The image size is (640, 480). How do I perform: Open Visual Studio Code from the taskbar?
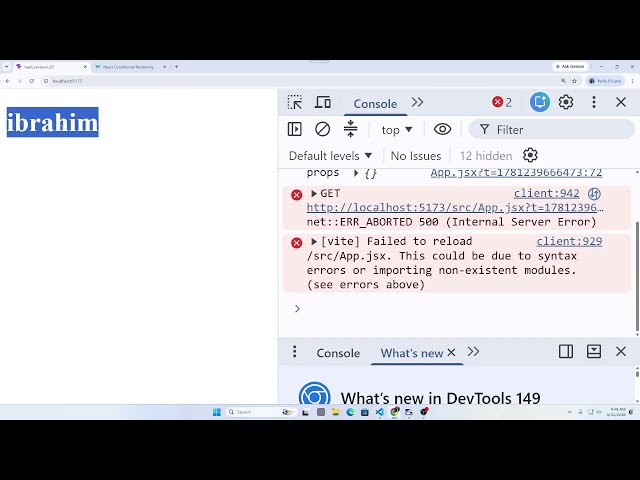click(380, 412)
